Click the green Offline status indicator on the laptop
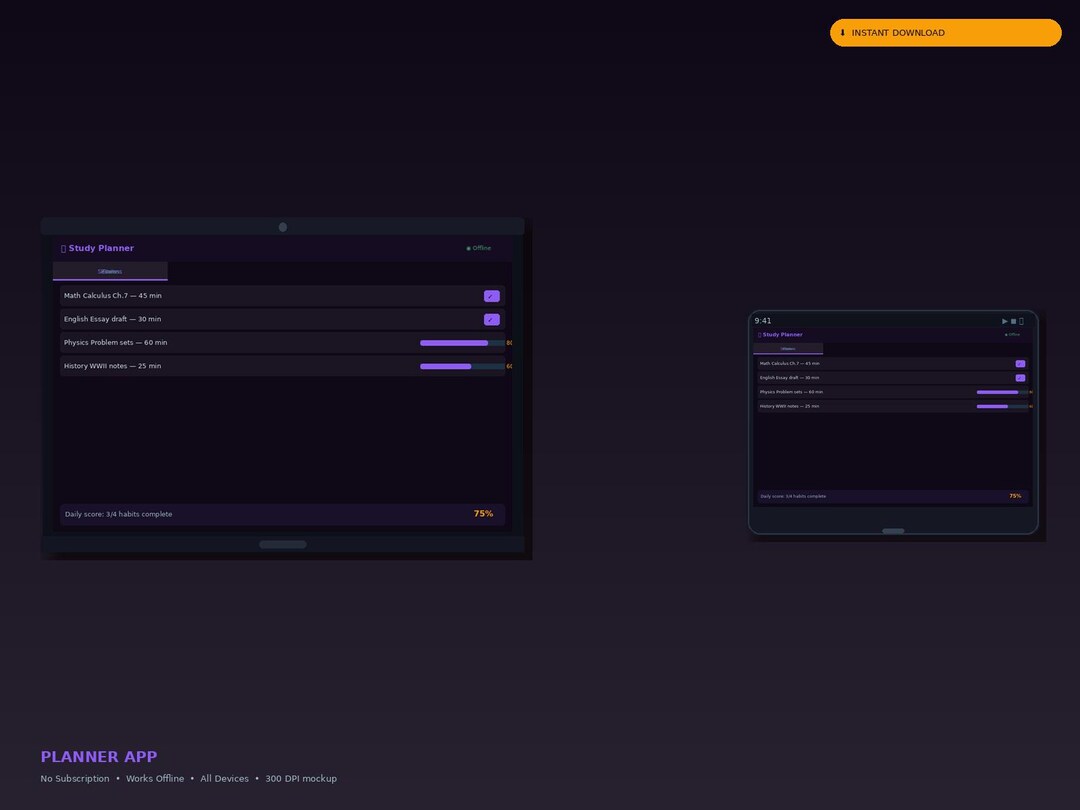 (x=479, y=248)
